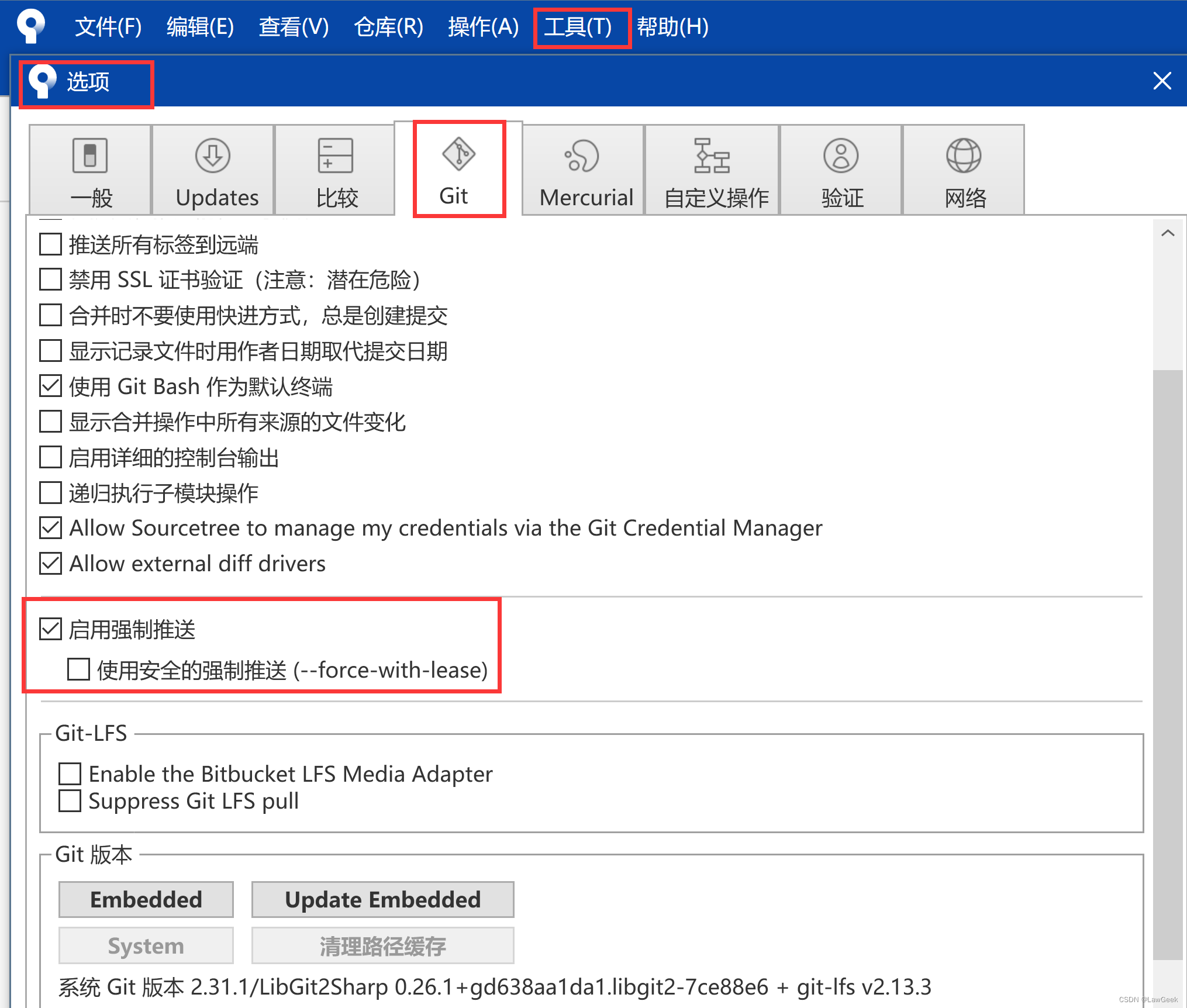Click the 验证 user account icon
The height and width of the screenshot is (1008, 1187).
(x=841, y=156)
